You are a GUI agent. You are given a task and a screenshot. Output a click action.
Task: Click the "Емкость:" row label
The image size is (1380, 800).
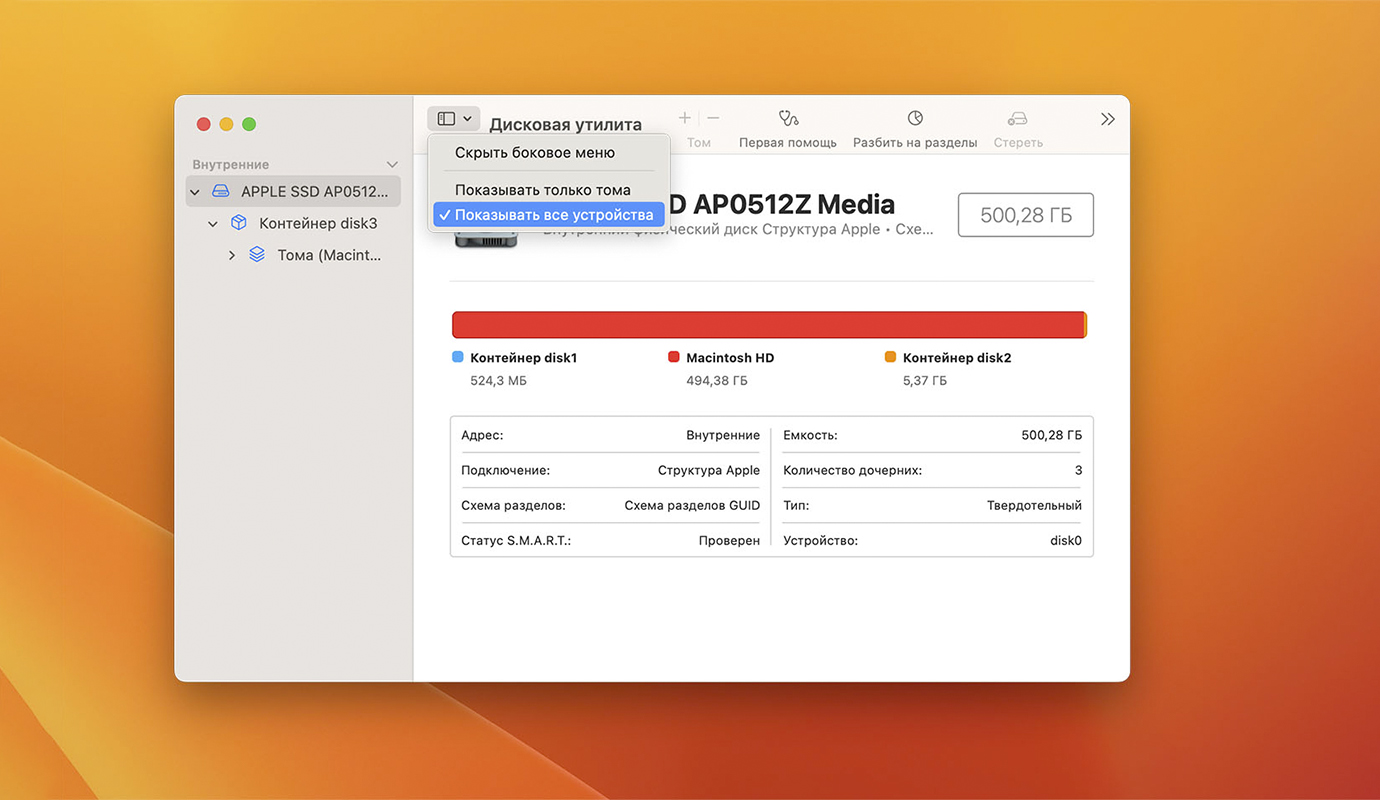[810, 436]
